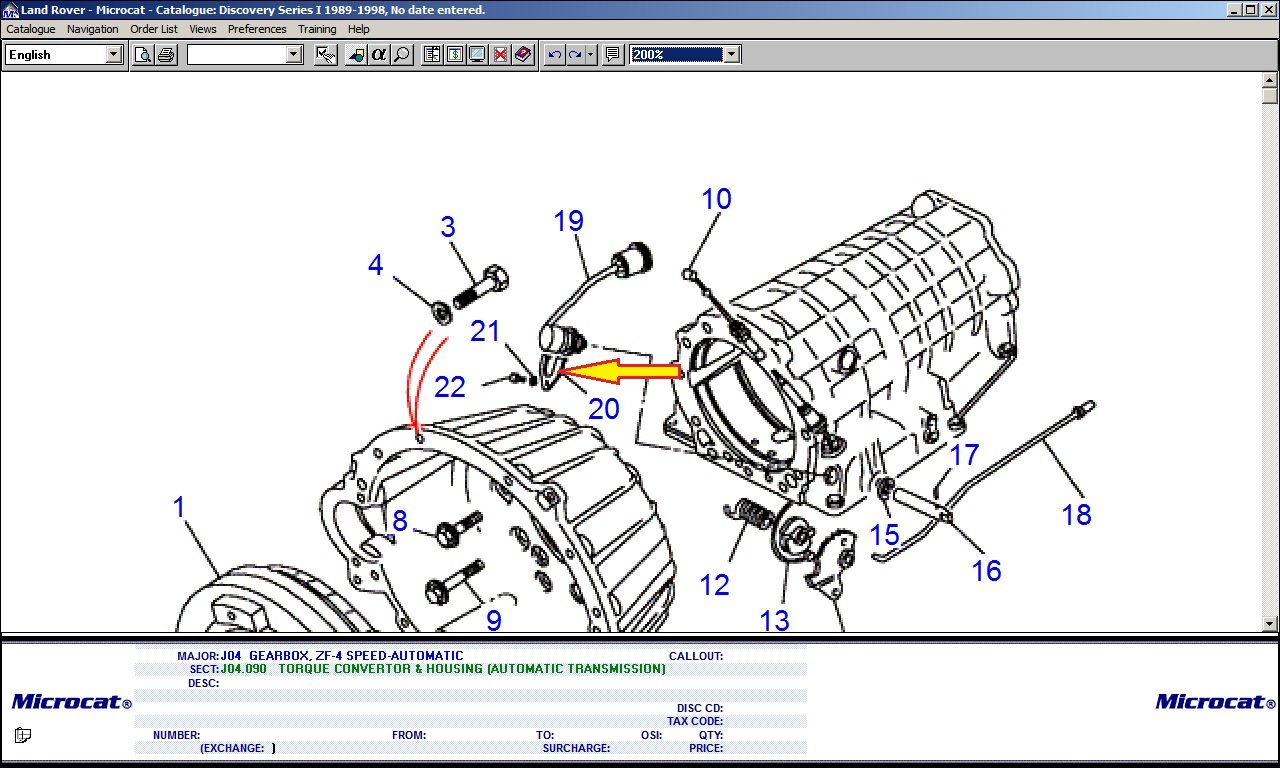Screen dimensions: 1280x768
Task: Select part callout 18 in the diagram
Action: (x=1076, y=514)
